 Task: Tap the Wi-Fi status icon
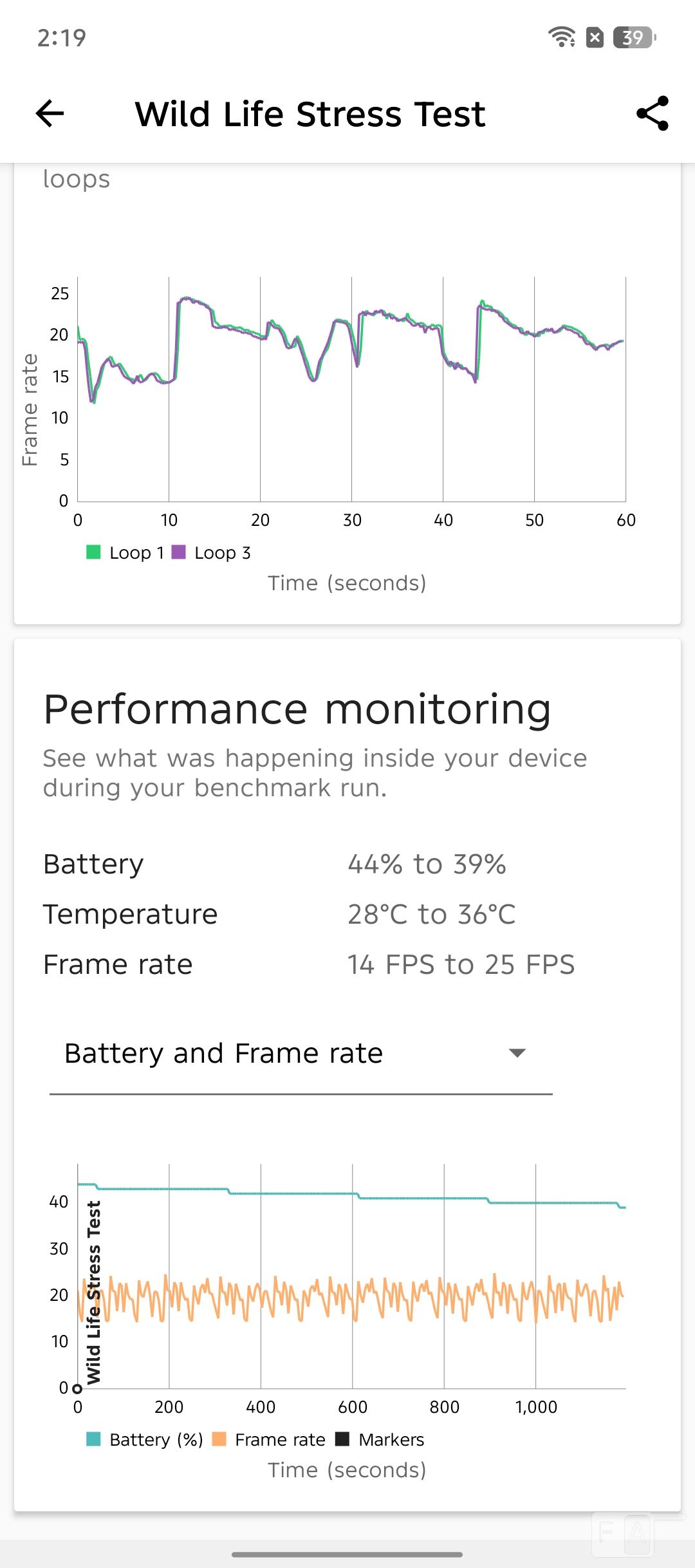(562, 37)
